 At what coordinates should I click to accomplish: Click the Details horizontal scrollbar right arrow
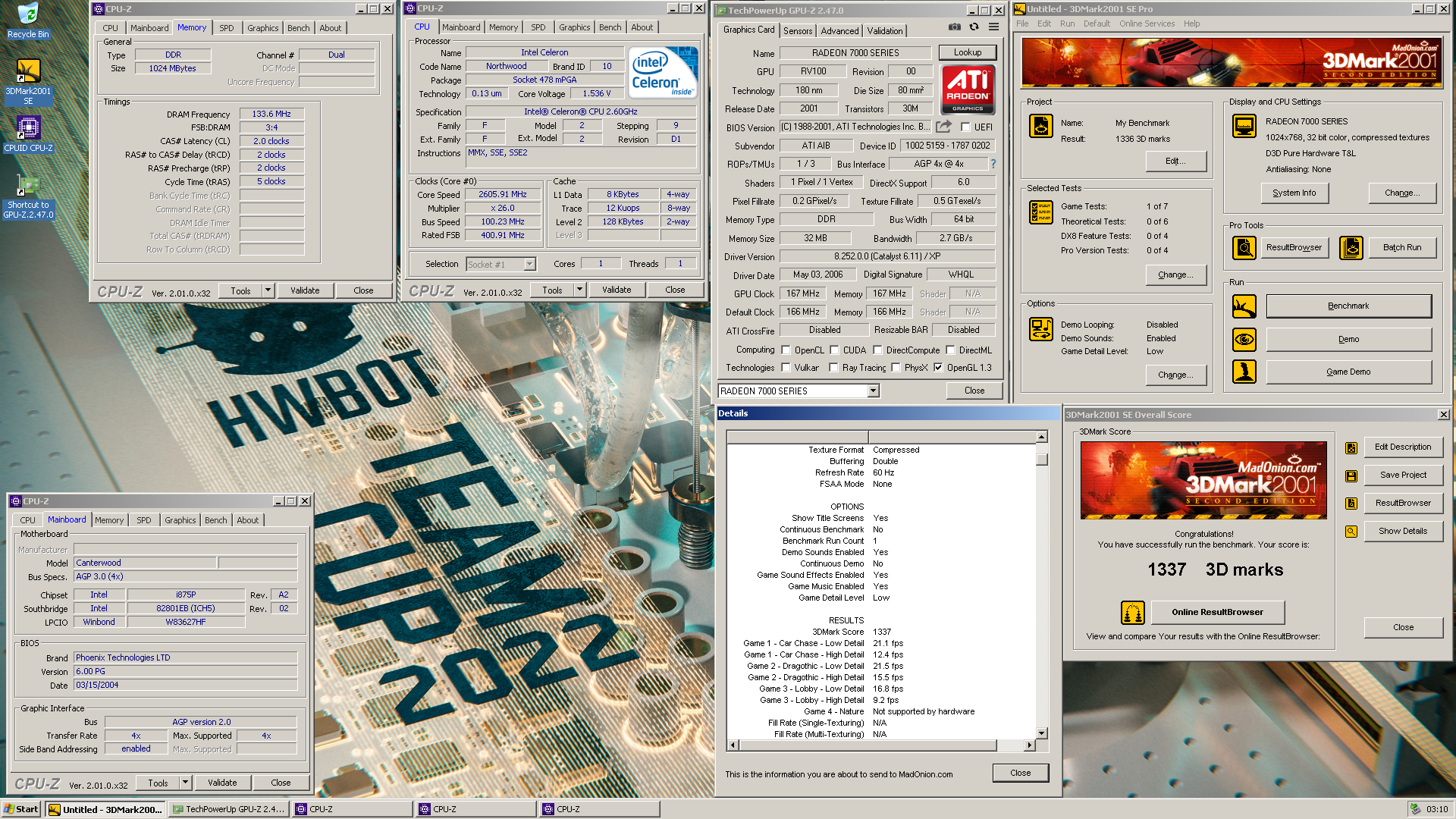(1028, 745)
